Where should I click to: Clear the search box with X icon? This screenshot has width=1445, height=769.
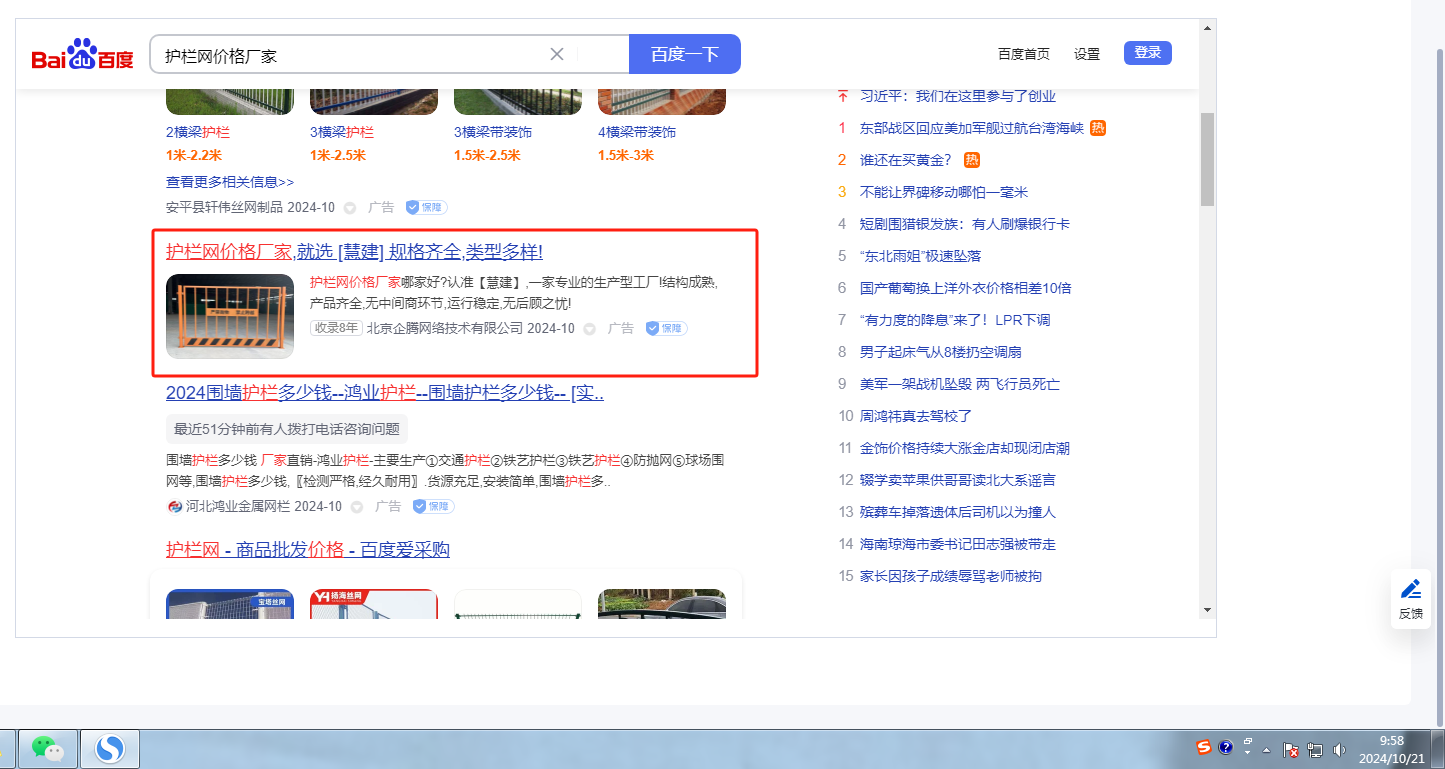[x=557, y=54]
